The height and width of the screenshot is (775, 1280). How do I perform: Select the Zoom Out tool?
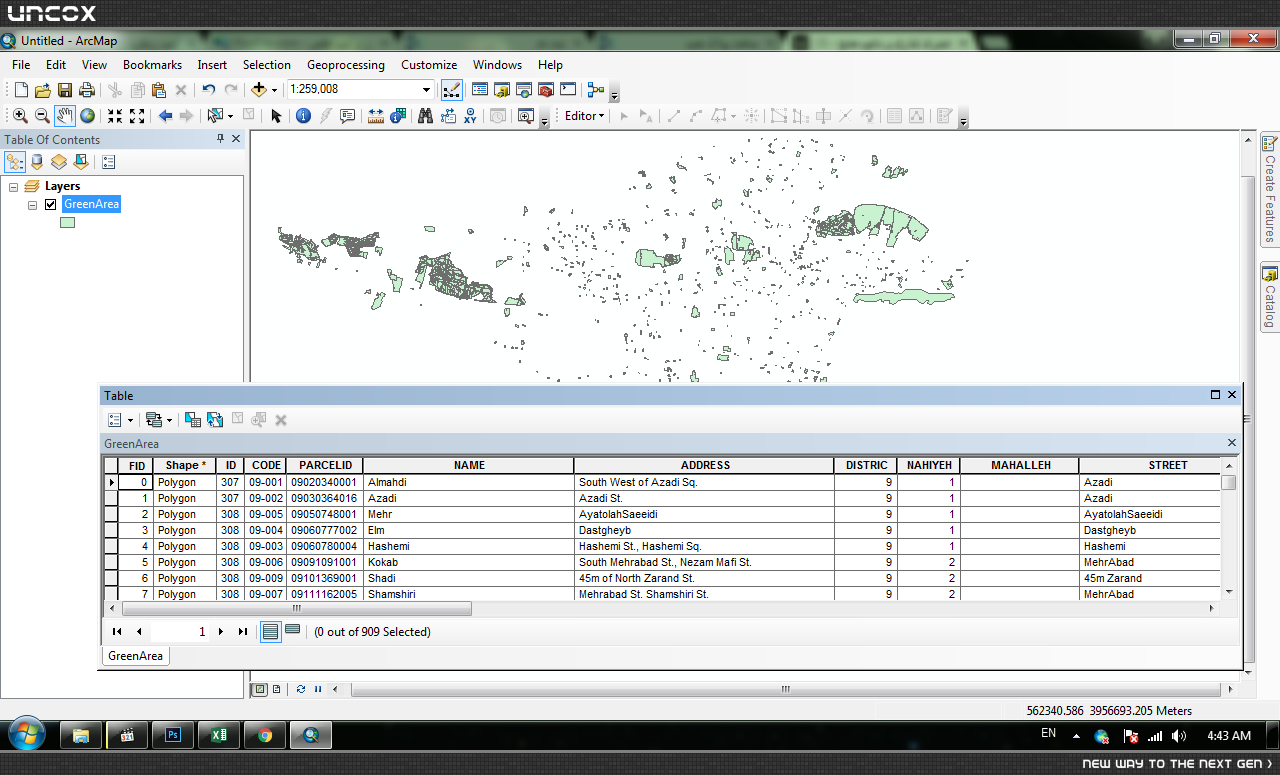click(42, 116)
